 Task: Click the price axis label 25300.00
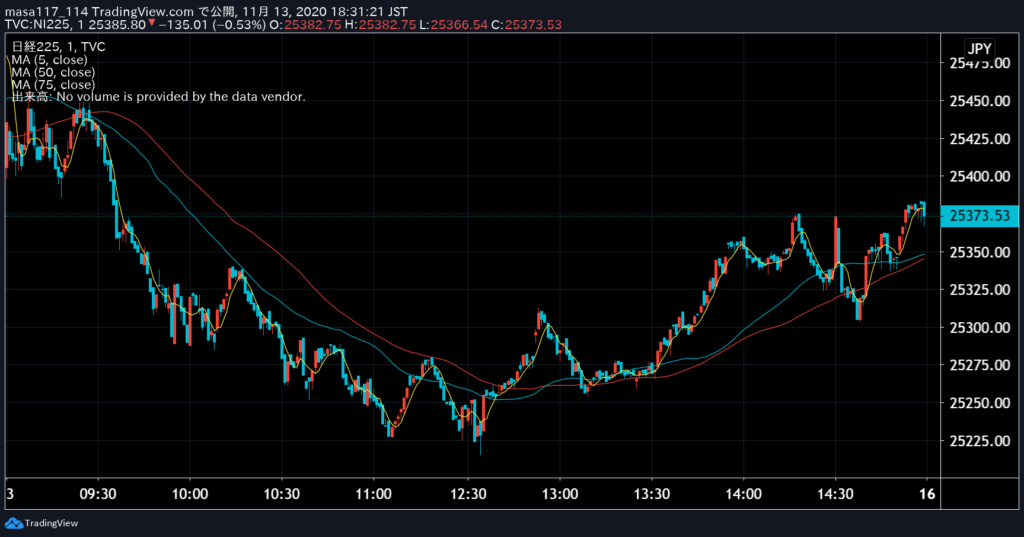(980, 327)
